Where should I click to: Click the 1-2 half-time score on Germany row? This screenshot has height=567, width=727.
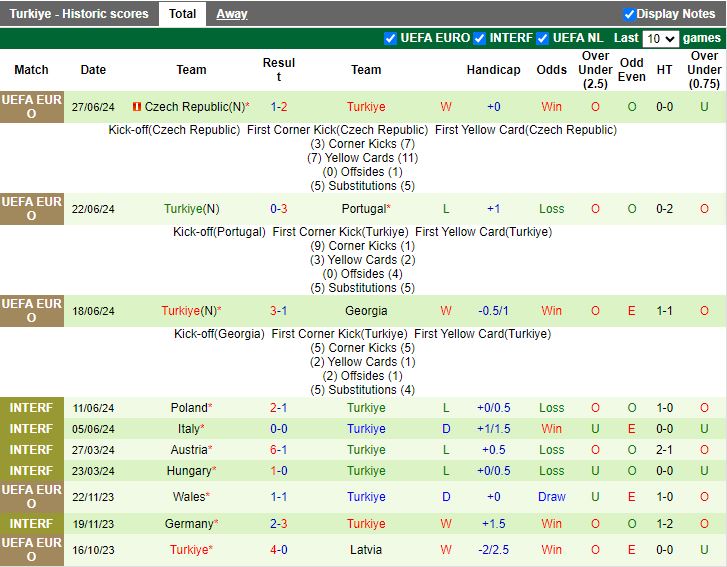664,523
